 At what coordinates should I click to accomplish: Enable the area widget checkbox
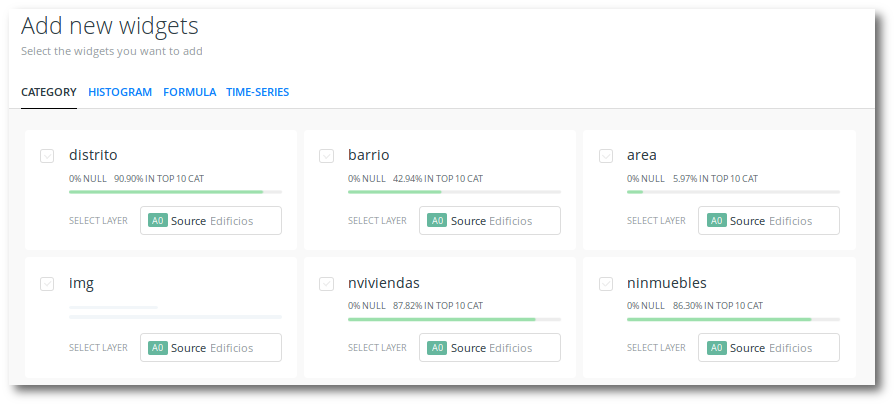coord(605,156)
